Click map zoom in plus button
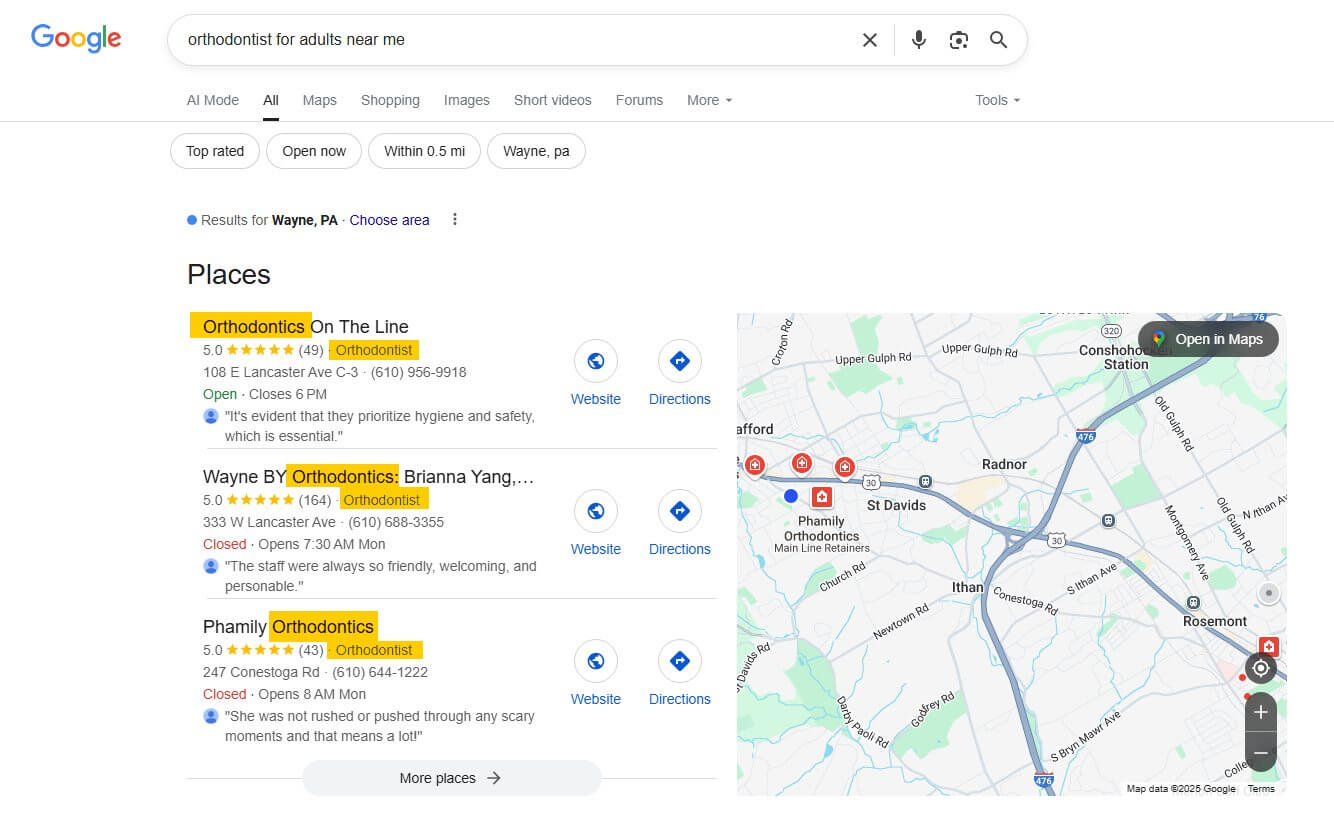The width and height of the screenshot is (1334, 839). 1261,712
